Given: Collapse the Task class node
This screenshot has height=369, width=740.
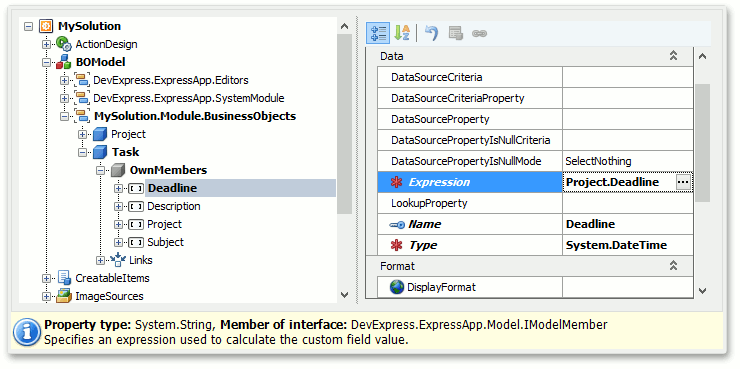Looking at the screenshot, I should point(83,152).
